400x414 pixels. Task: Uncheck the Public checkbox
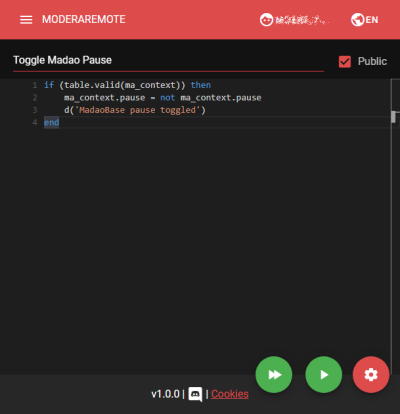tap(345, 61)
